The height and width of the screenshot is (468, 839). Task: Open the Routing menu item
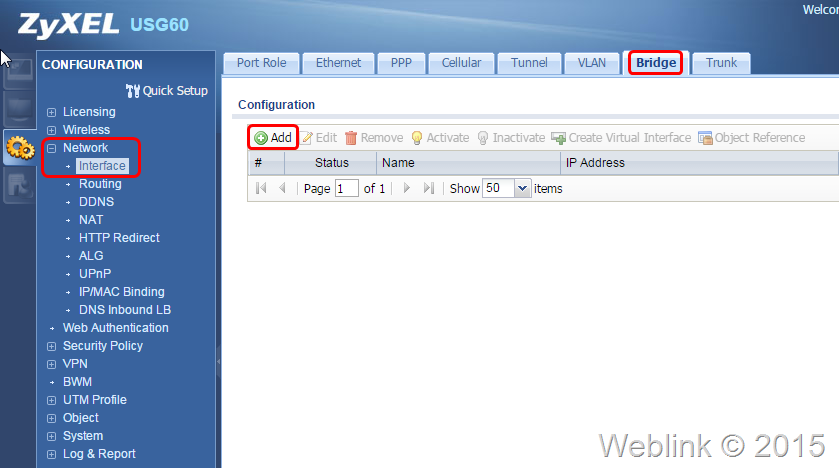pyautogui.click(x=100, y=184)
